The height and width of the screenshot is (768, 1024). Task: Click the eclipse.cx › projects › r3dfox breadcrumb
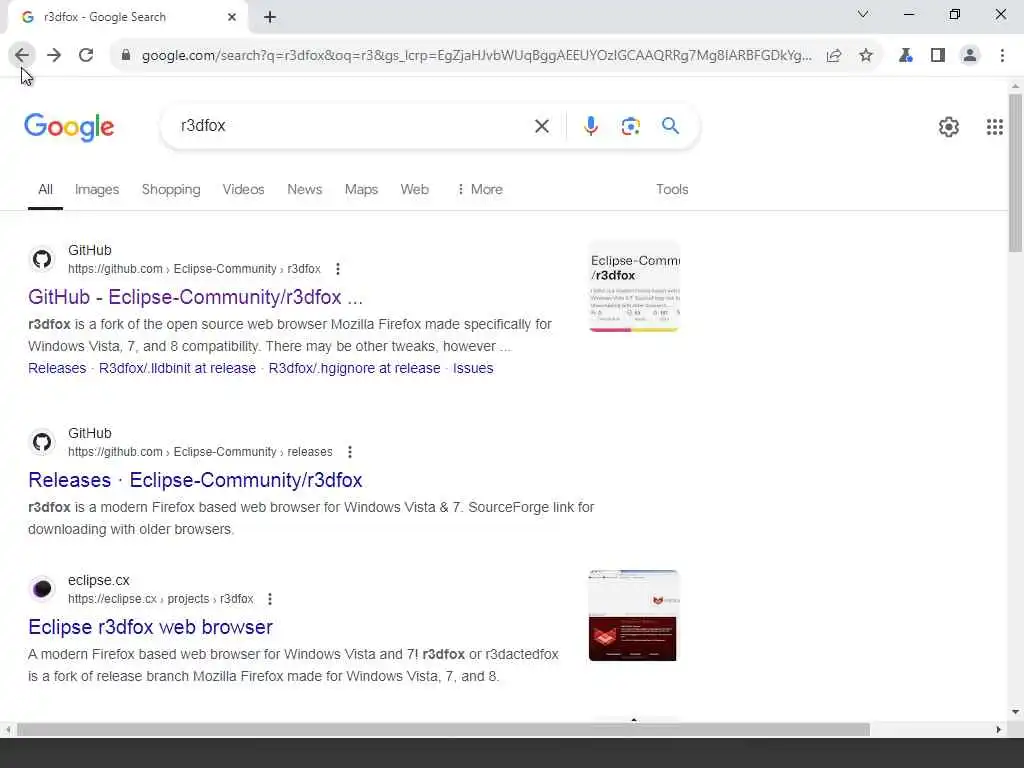[161, 599]
